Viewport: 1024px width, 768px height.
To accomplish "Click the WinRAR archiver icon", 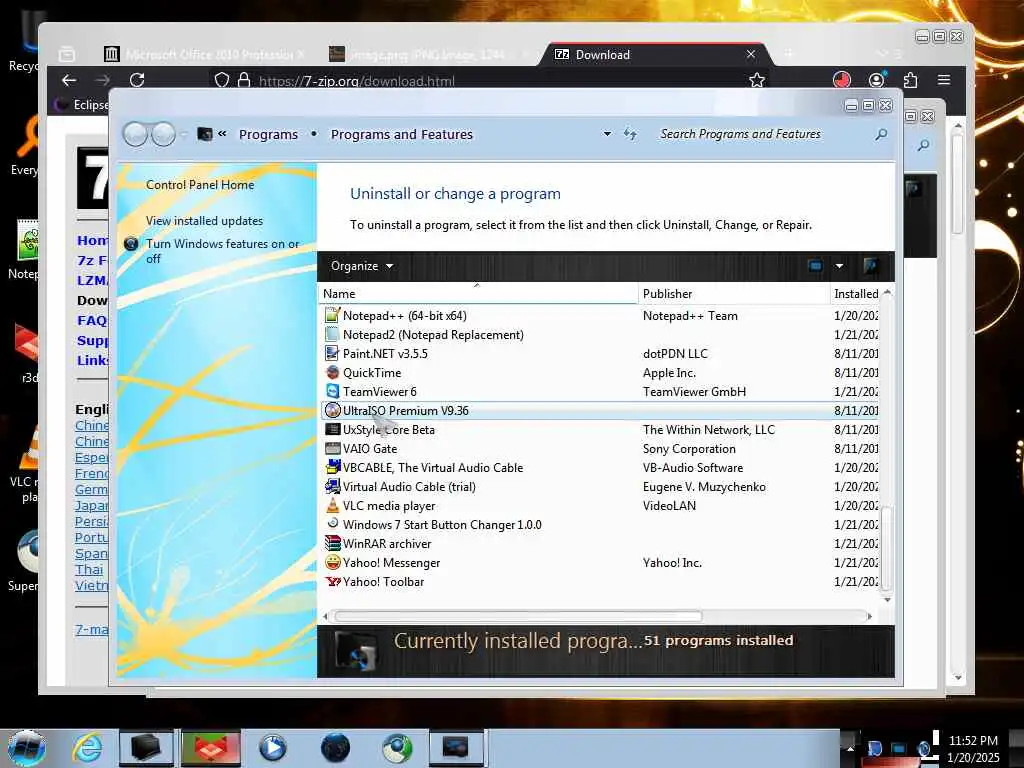I will pyautogui.click(x=332, y=543).
